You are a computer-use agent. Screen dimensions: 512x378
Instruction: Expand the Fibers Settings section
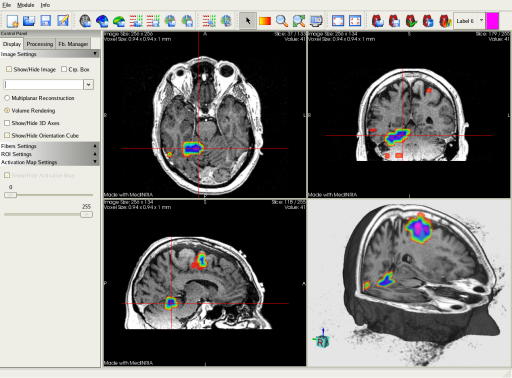[x=50, y=146]
